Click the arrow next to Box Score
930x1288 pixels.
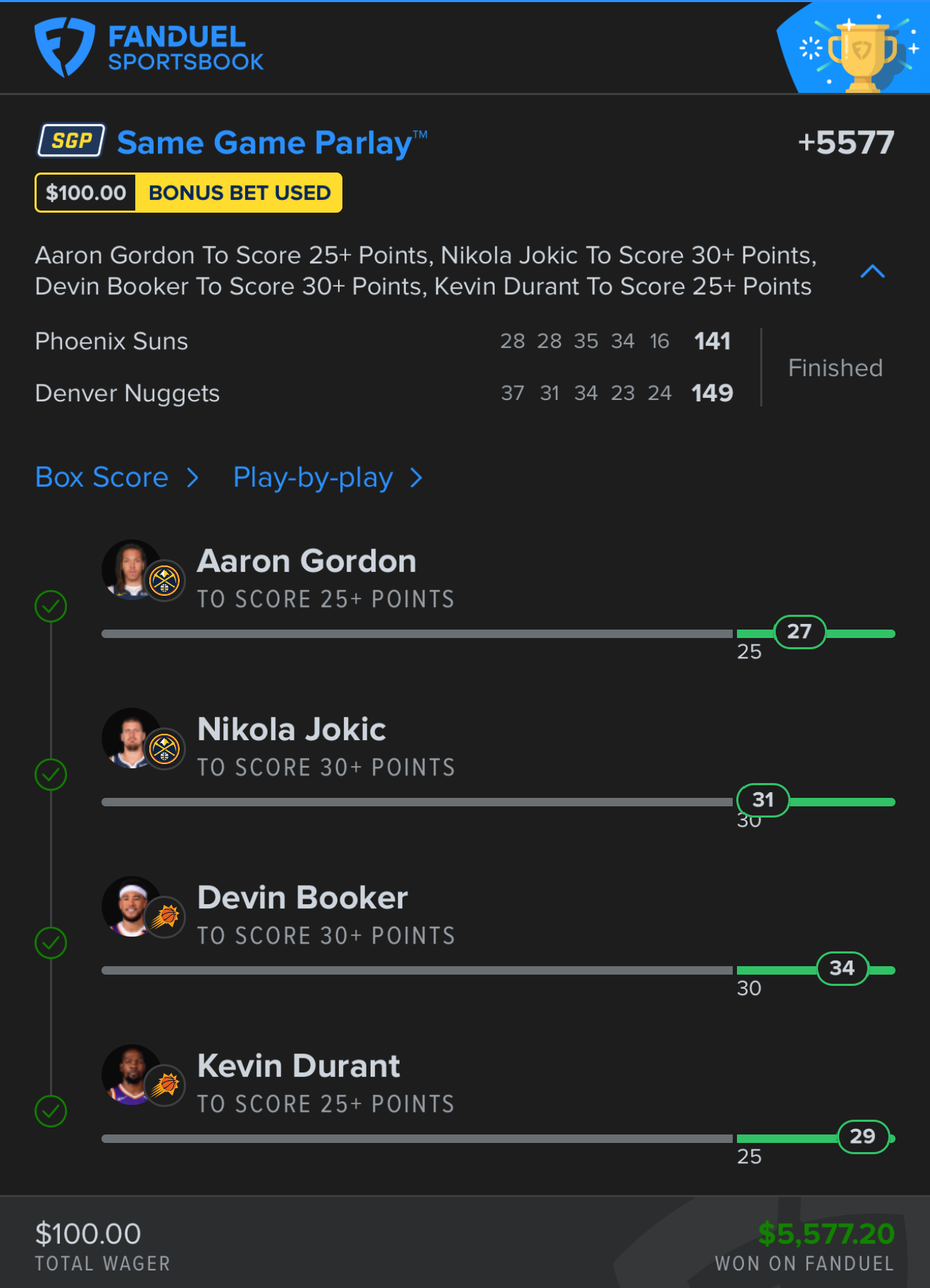tap(193, 478)
